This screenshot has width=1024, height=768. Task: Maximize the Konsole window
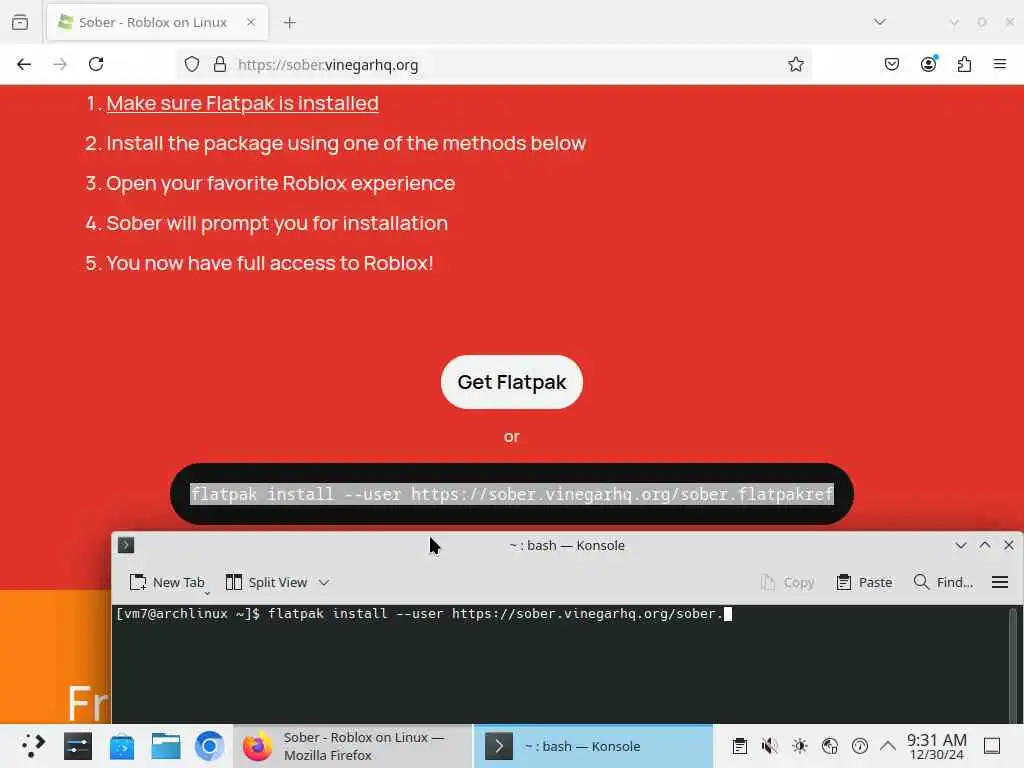pyautogui.click(x=985, y=545)
